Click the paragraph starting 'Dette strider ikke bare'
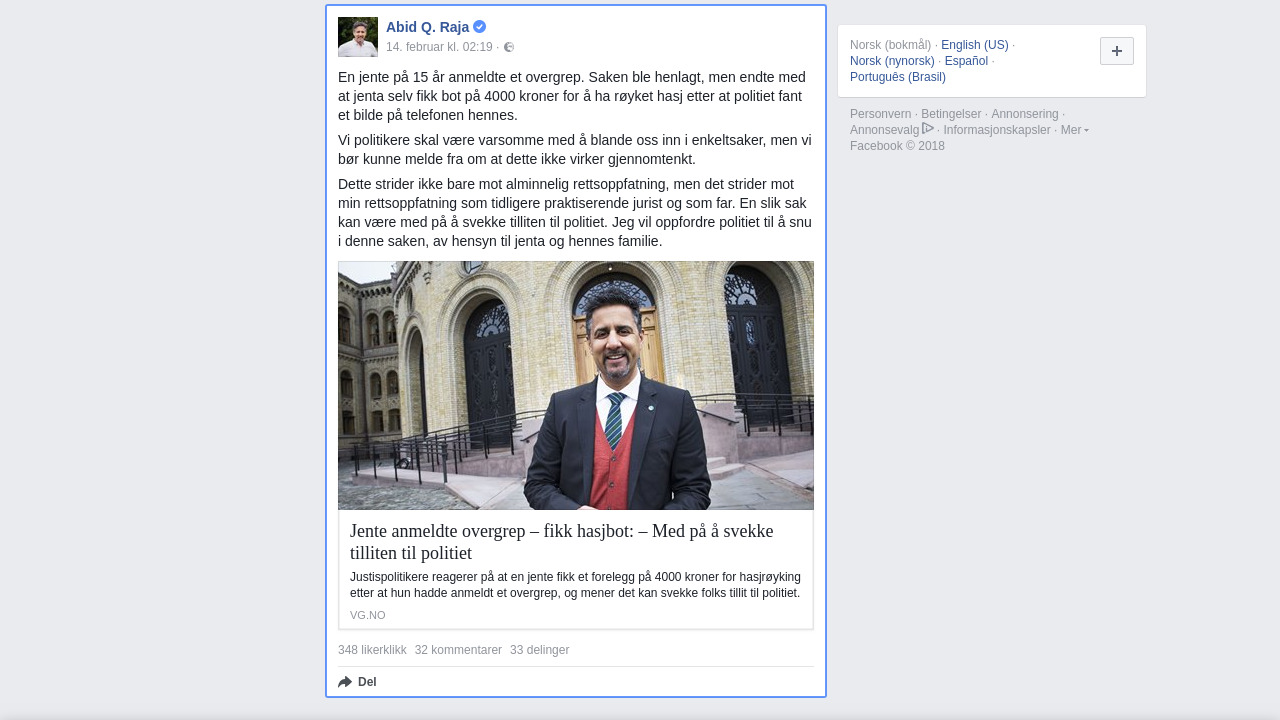1280x720 pixels. click(x=575, y=213)
